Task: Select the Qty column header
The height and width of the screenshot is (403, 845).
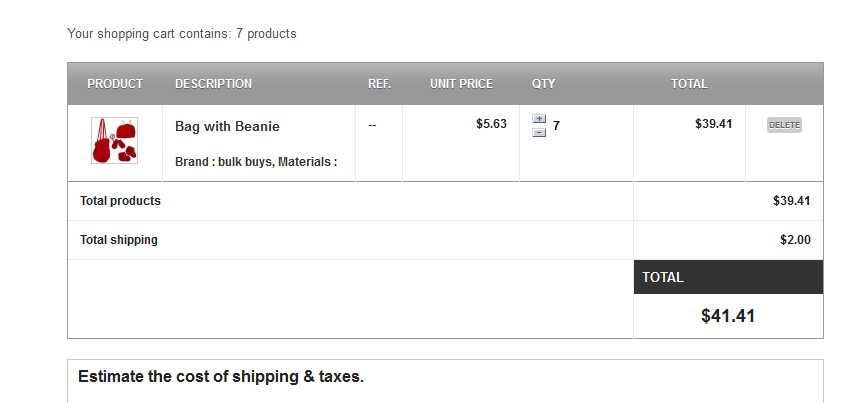Action: point(543,84)
